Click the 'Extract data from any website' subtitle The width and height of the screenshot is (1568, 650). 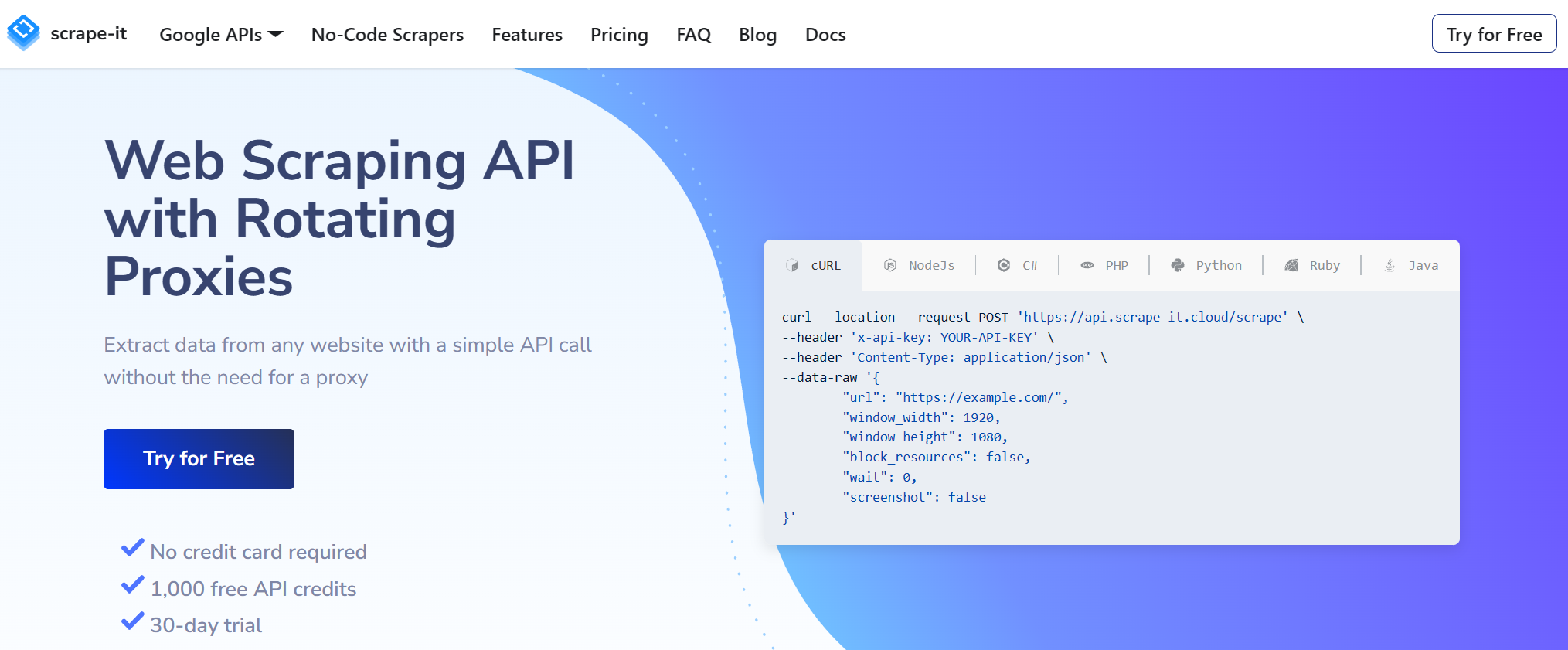click(x=348, y=361)
